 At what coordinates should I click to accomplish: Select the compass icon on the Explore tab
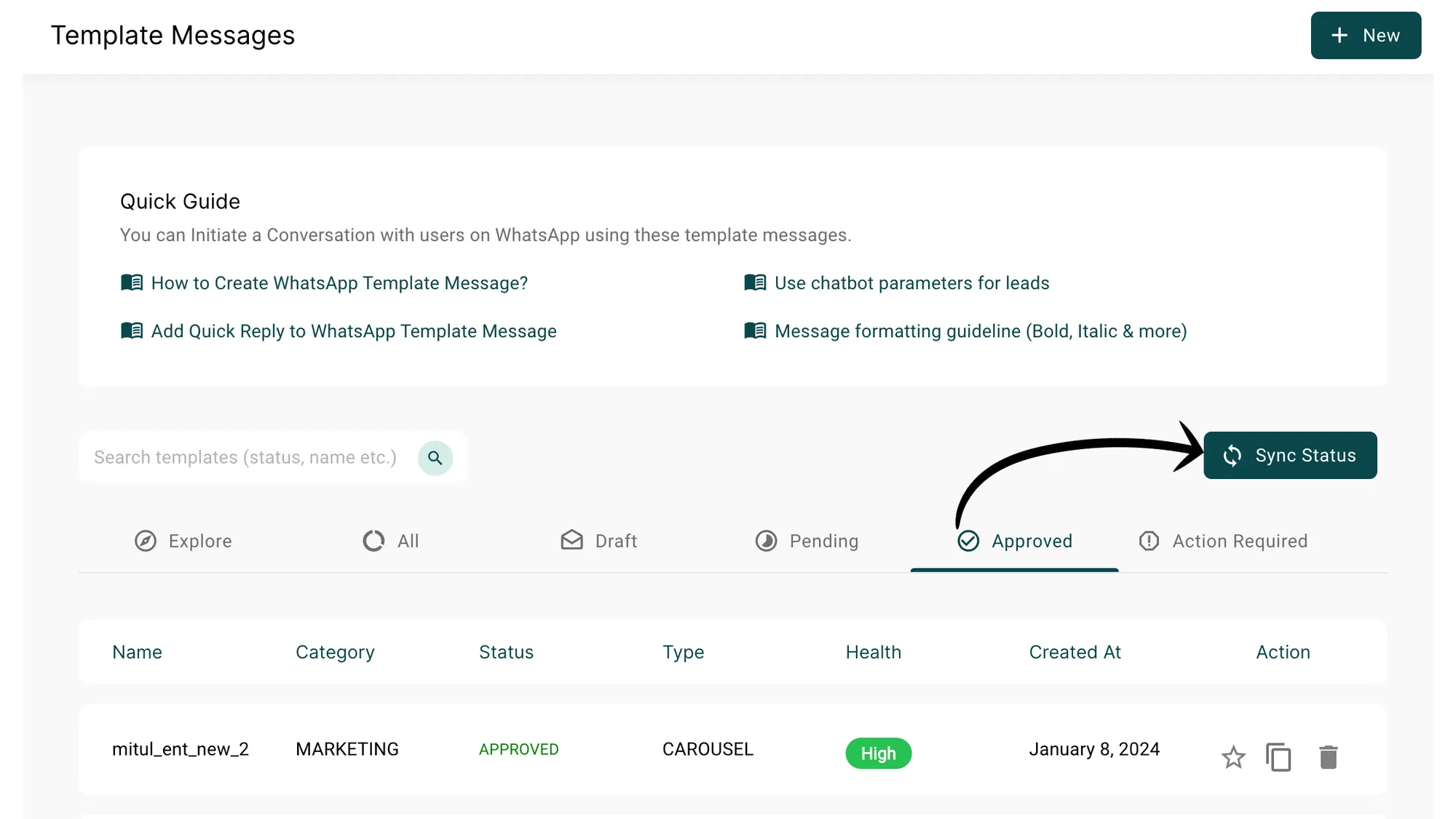click(x=146, y=541)
